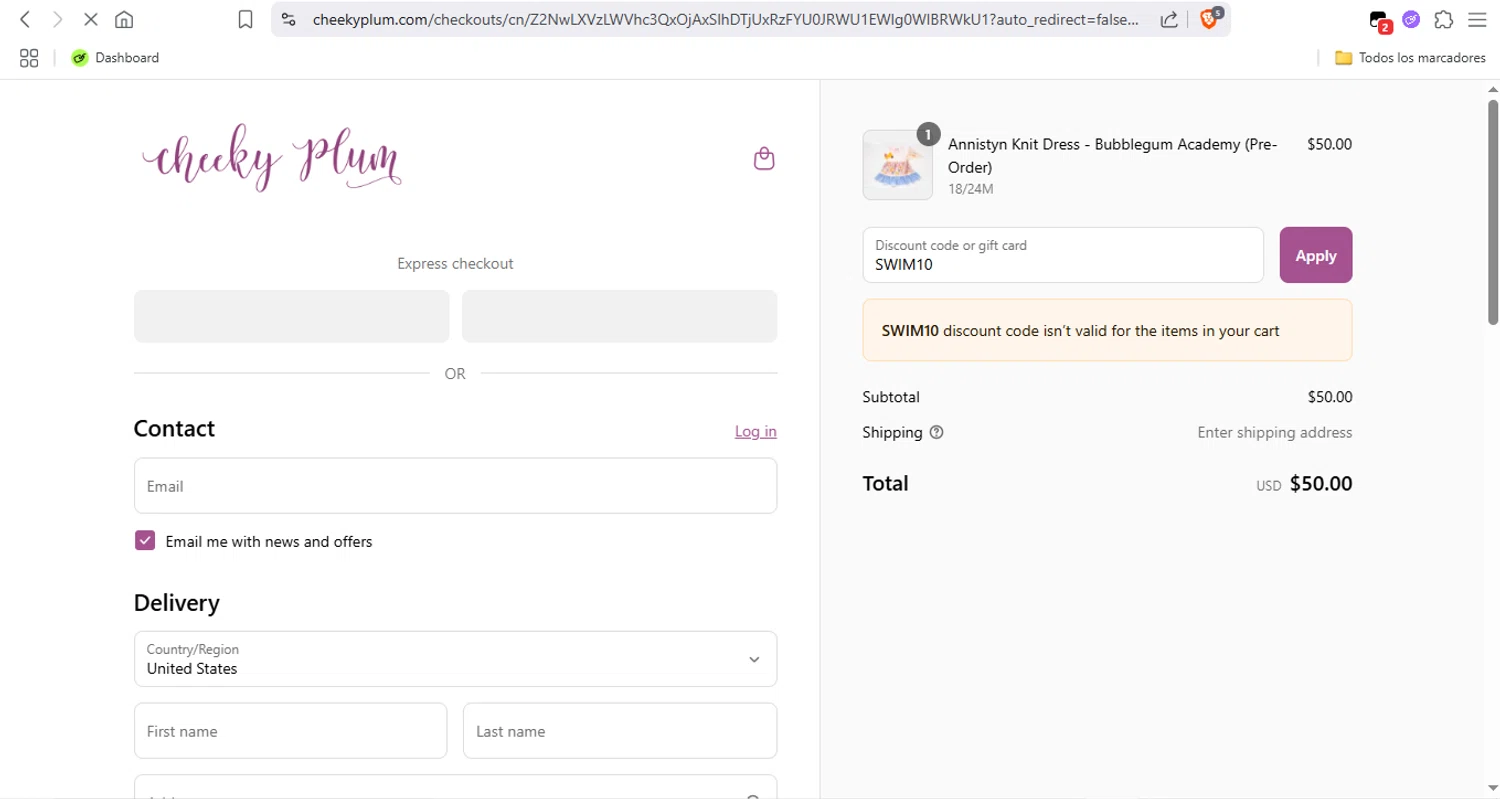Click the first express checkout placeholder button
This screenshot has height=799, width=1500.
click(292, 316)
